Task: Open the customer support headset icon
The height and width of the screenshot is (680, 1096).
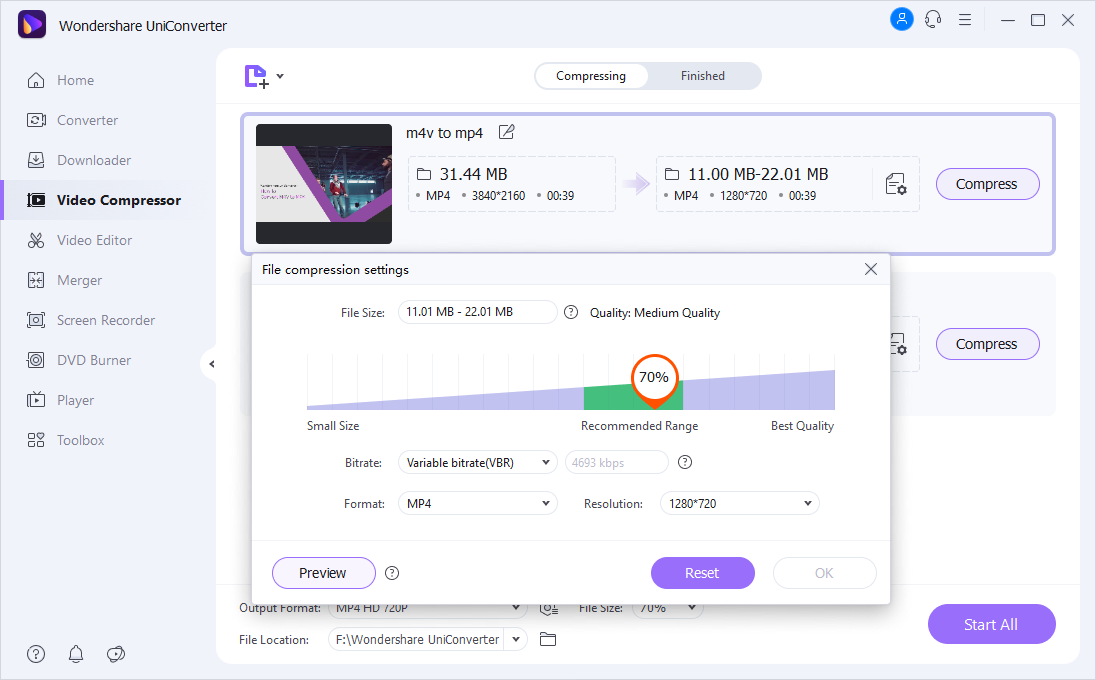Action: pos(933,20)
